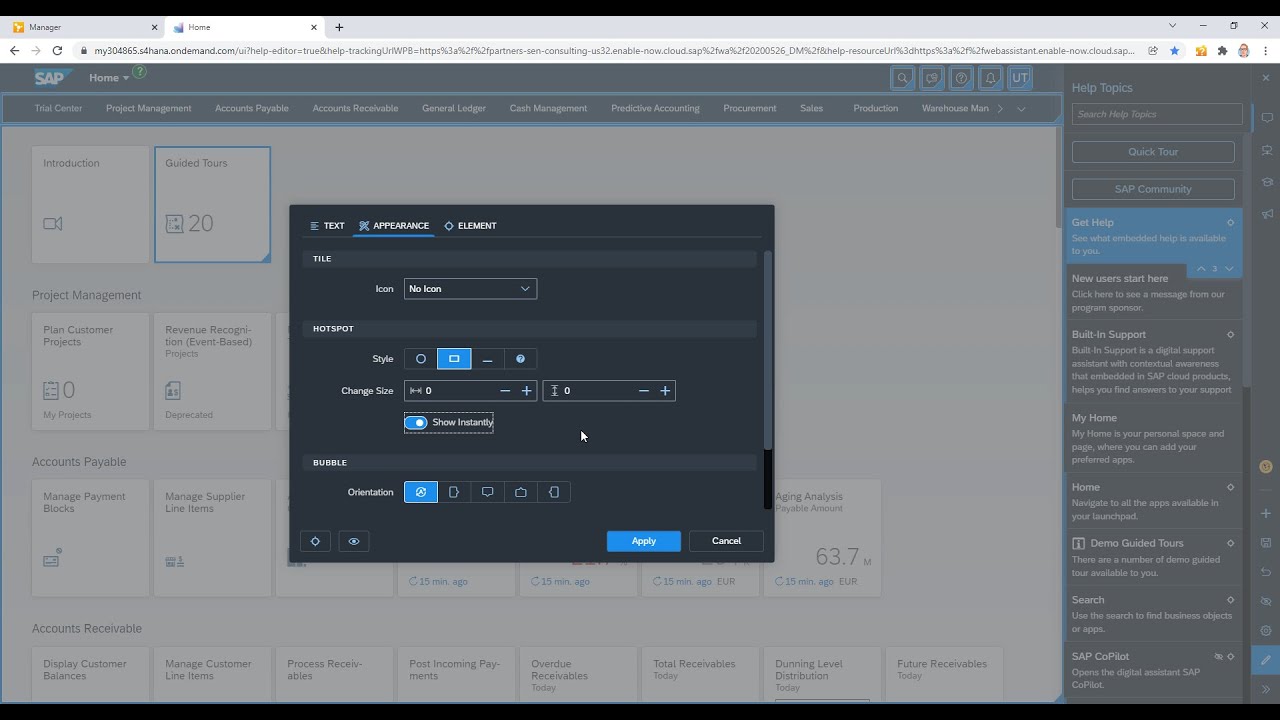Open the Introduction tile

point(90,205)
